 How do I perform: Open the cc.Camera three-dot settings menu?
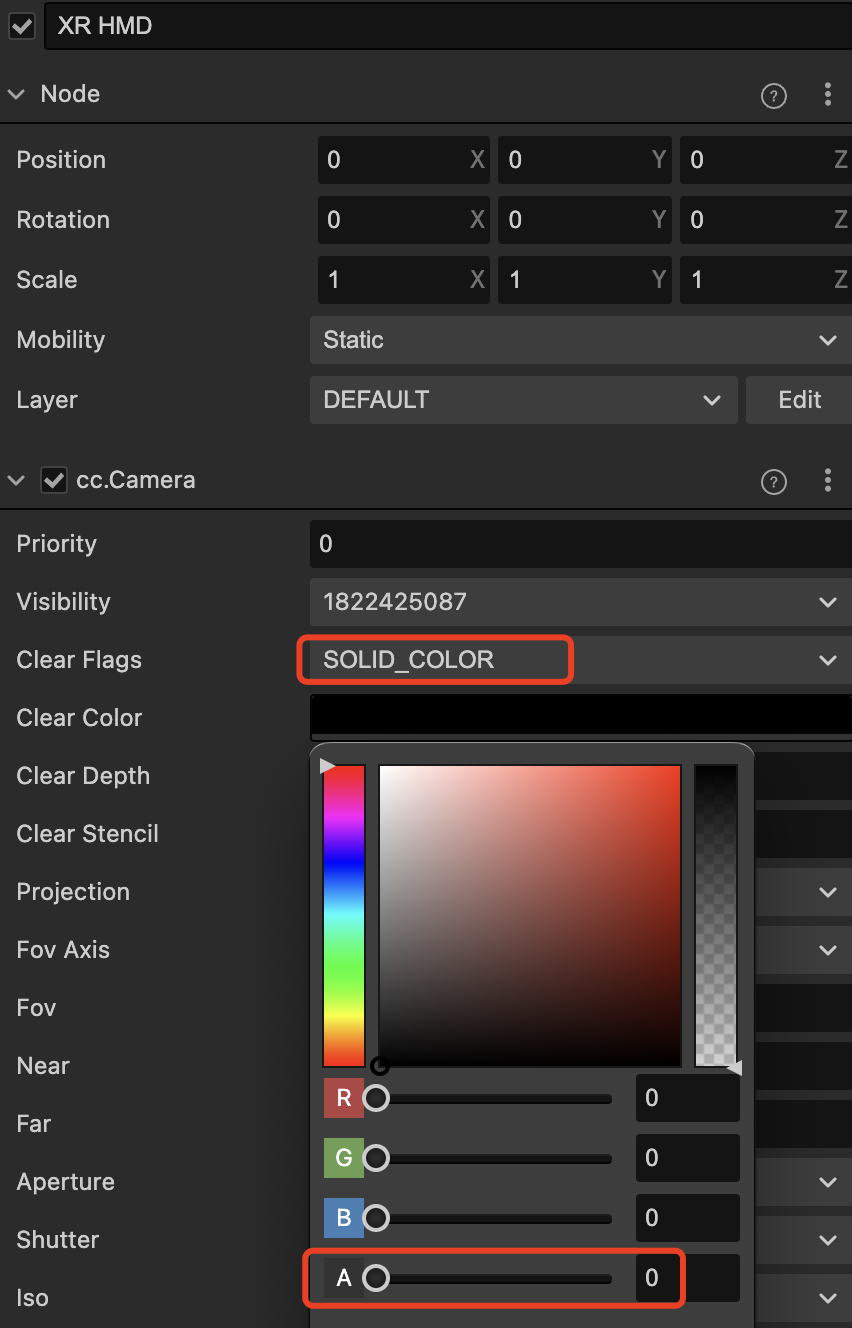[x=828, y=481]
